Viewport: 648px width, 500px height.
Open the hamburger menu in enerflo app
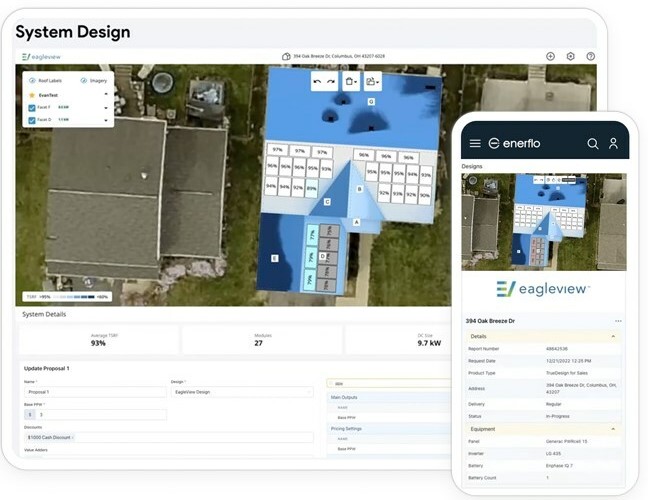click(475, 143)
